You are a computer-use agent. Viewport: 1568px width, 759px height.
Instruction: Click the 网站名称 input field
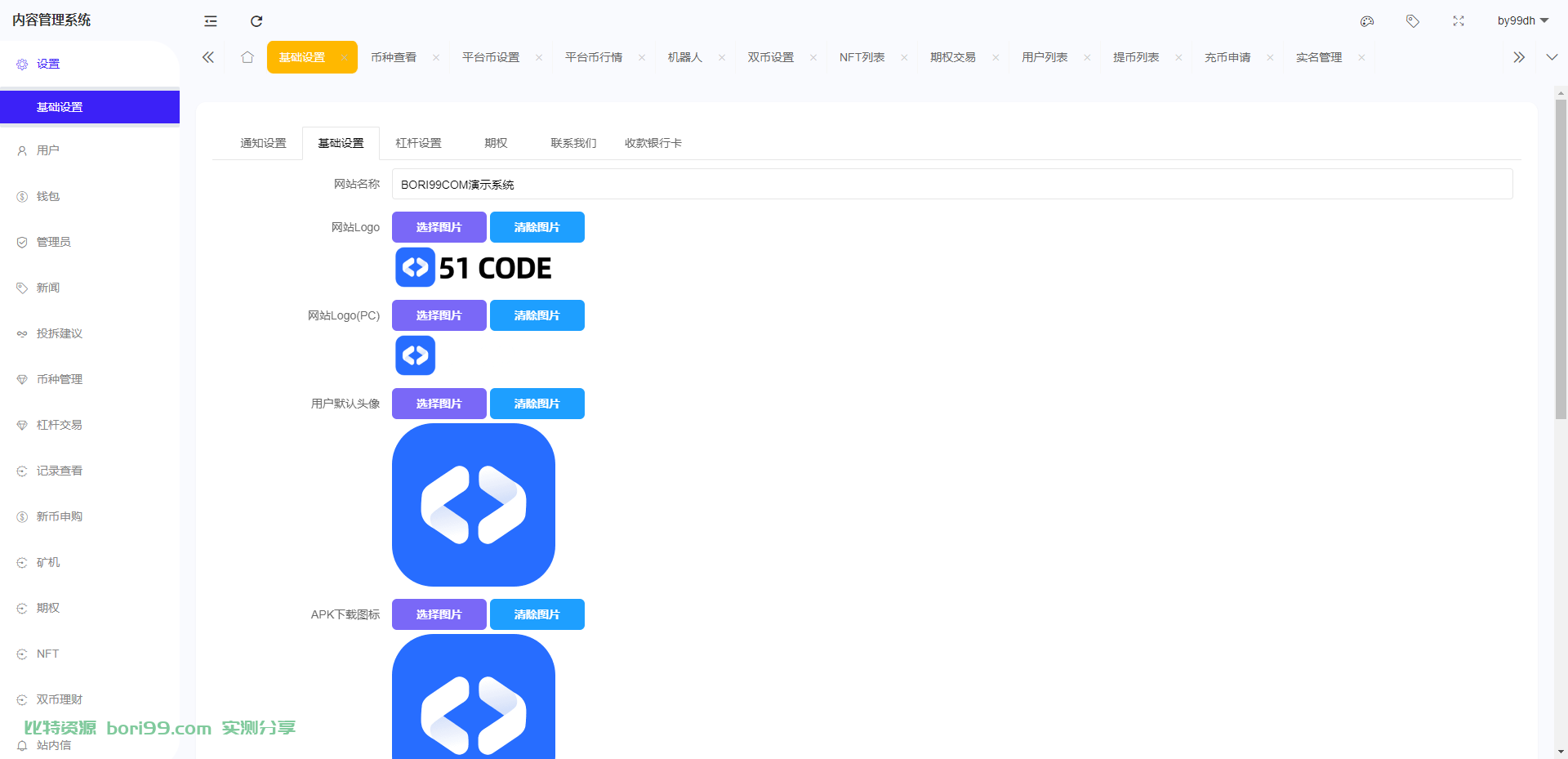[x=952, y=184]
